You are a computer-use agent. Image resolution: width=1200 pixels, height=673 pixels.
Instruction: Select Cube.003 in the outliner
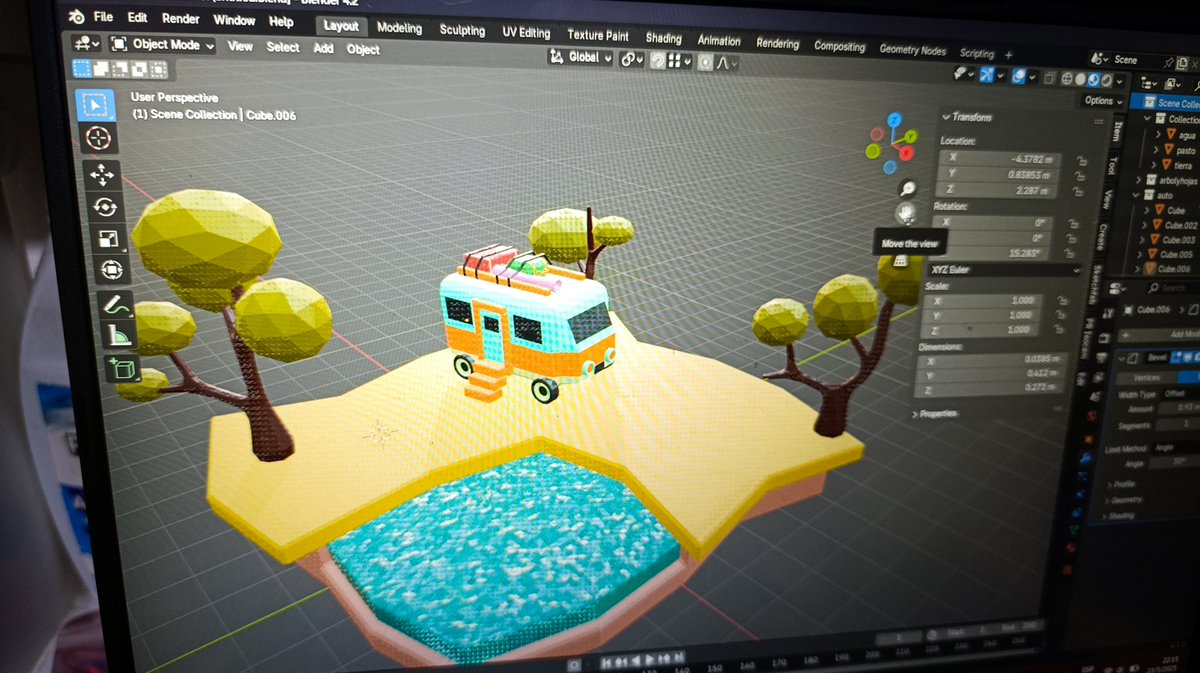tap(1179, 240)
